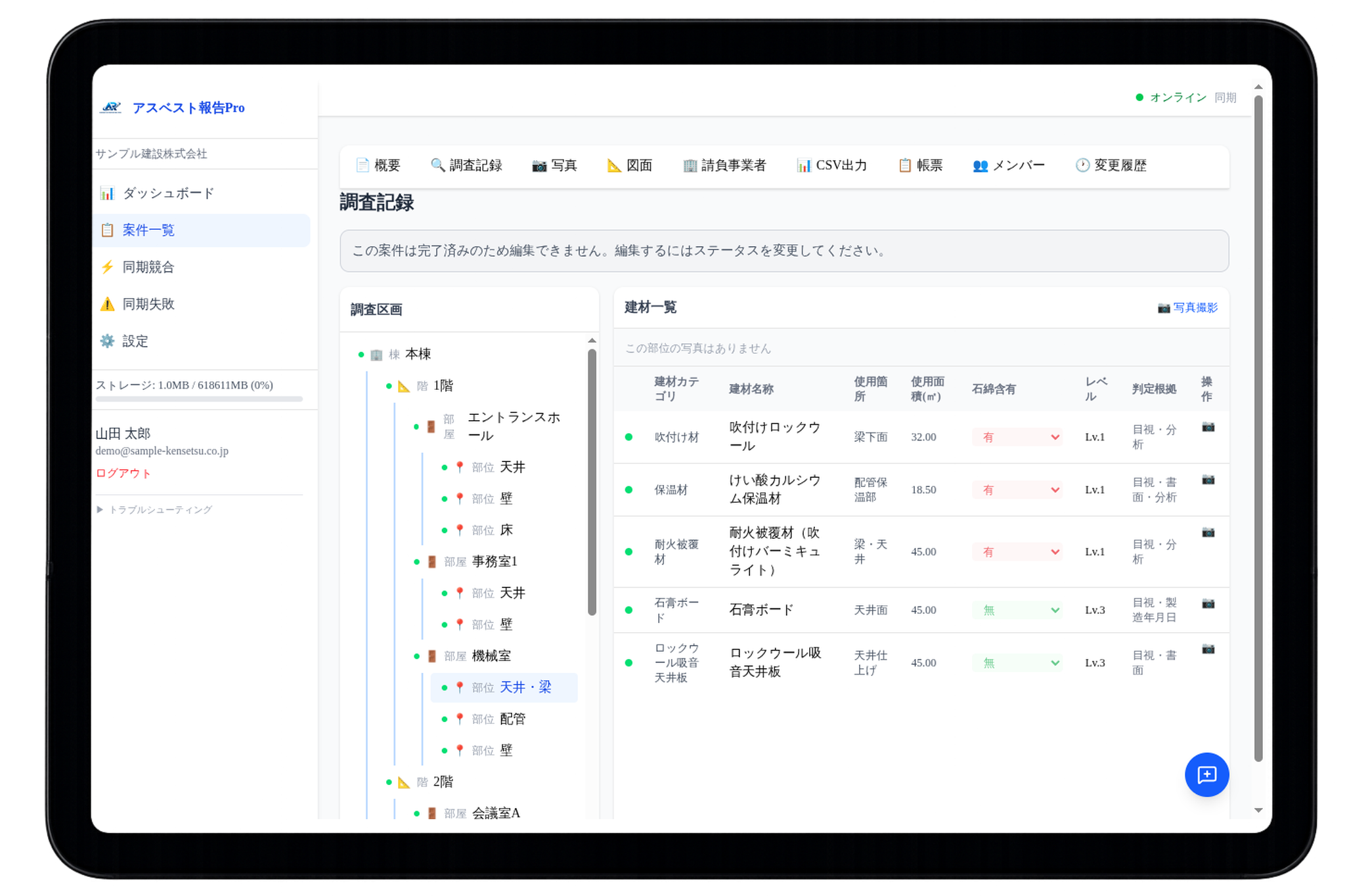Click the 写真撮影 link

coord(1187,308)
